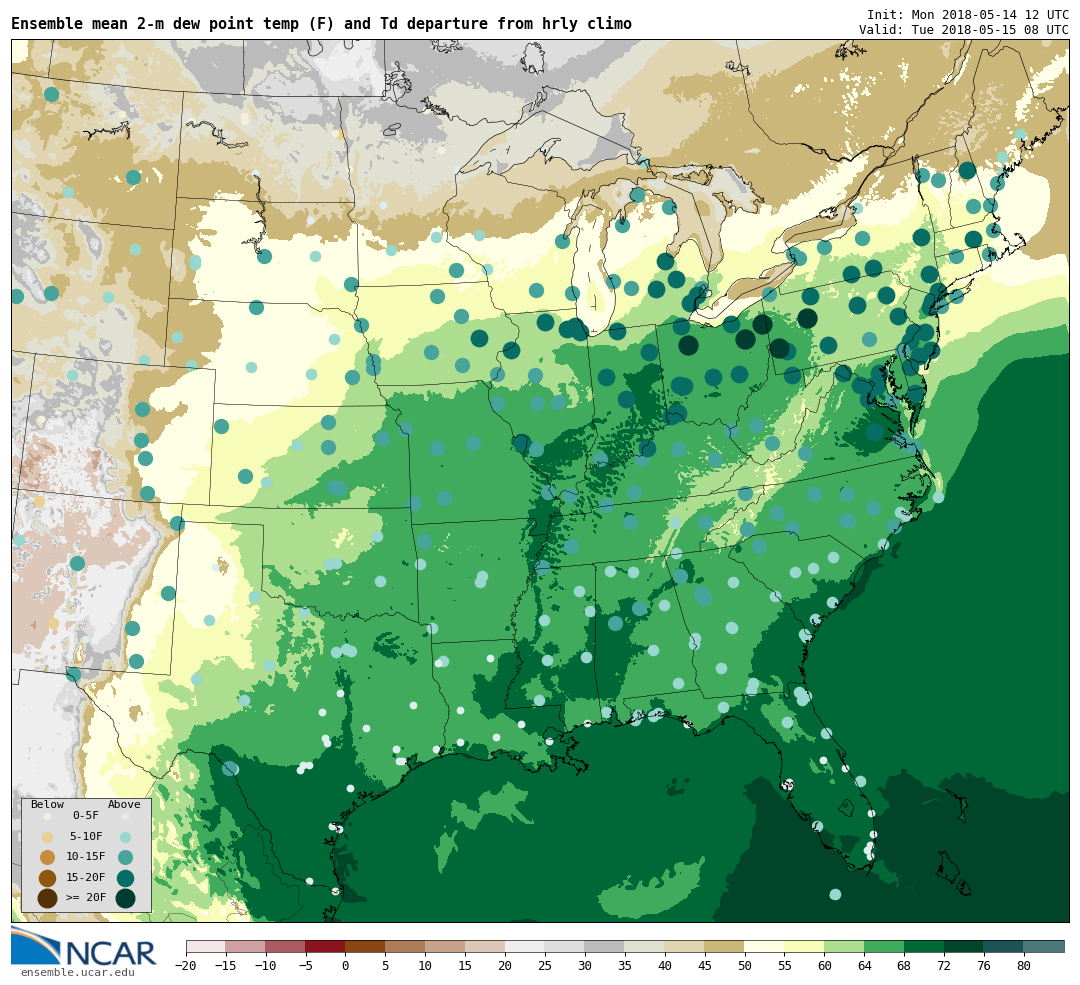Click the '15-20F' legend label
Viewport: 1080px width, 985px height.
[x=86, y=877]
